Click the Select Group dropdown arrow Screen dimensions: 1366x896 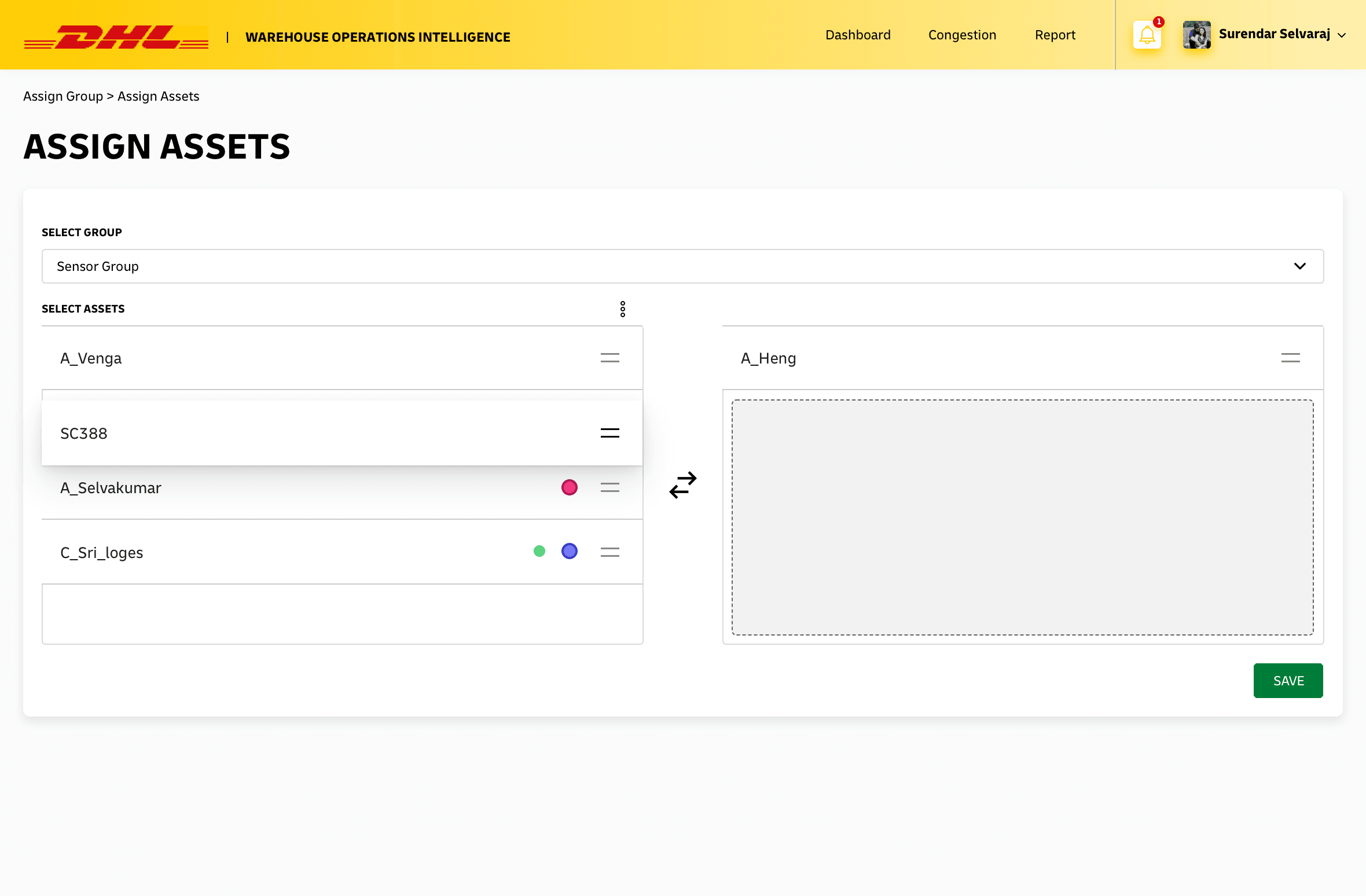coord(1300,266)
